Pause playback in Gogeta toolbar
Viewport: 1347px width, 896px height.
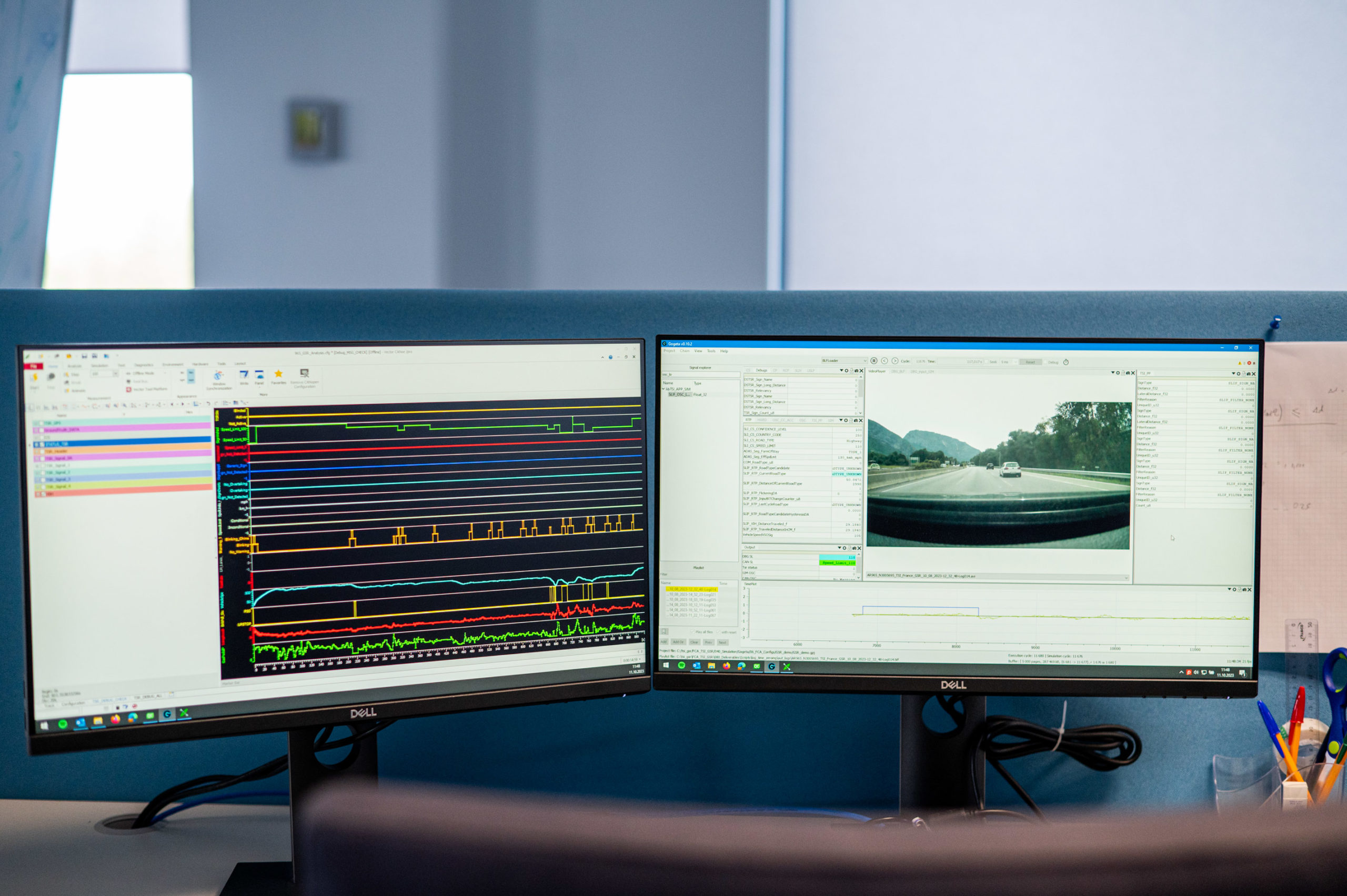point(874,361)
